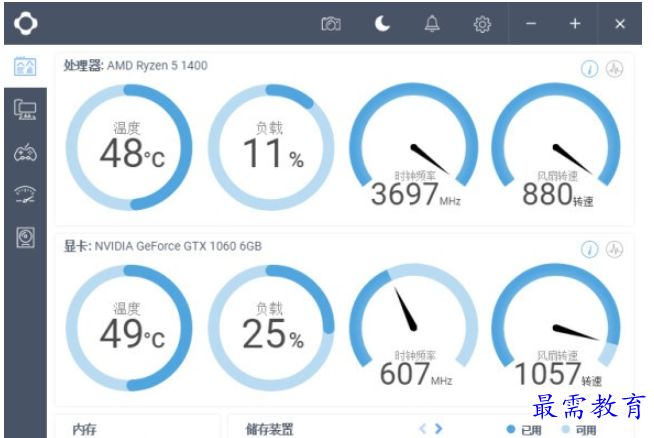Open graphics card activity graph icon
Image resolution: width=654 pixels, height=438 pixels.
pyautogui.click(x=614, y=249)
